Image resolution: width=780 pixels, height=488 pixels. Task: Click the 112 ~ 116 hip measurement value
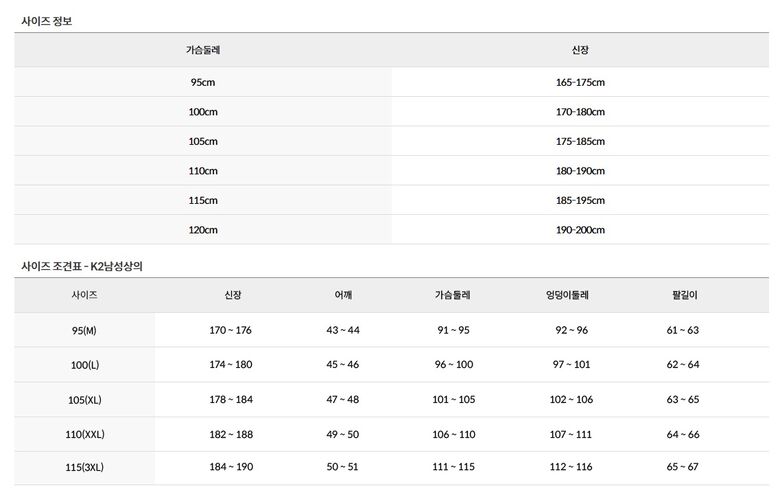571,467
